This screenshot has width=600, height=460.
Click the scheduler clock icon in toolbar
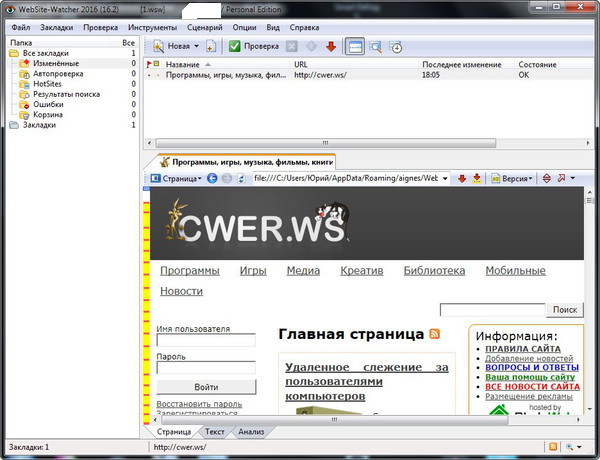(x=397, y=46)
